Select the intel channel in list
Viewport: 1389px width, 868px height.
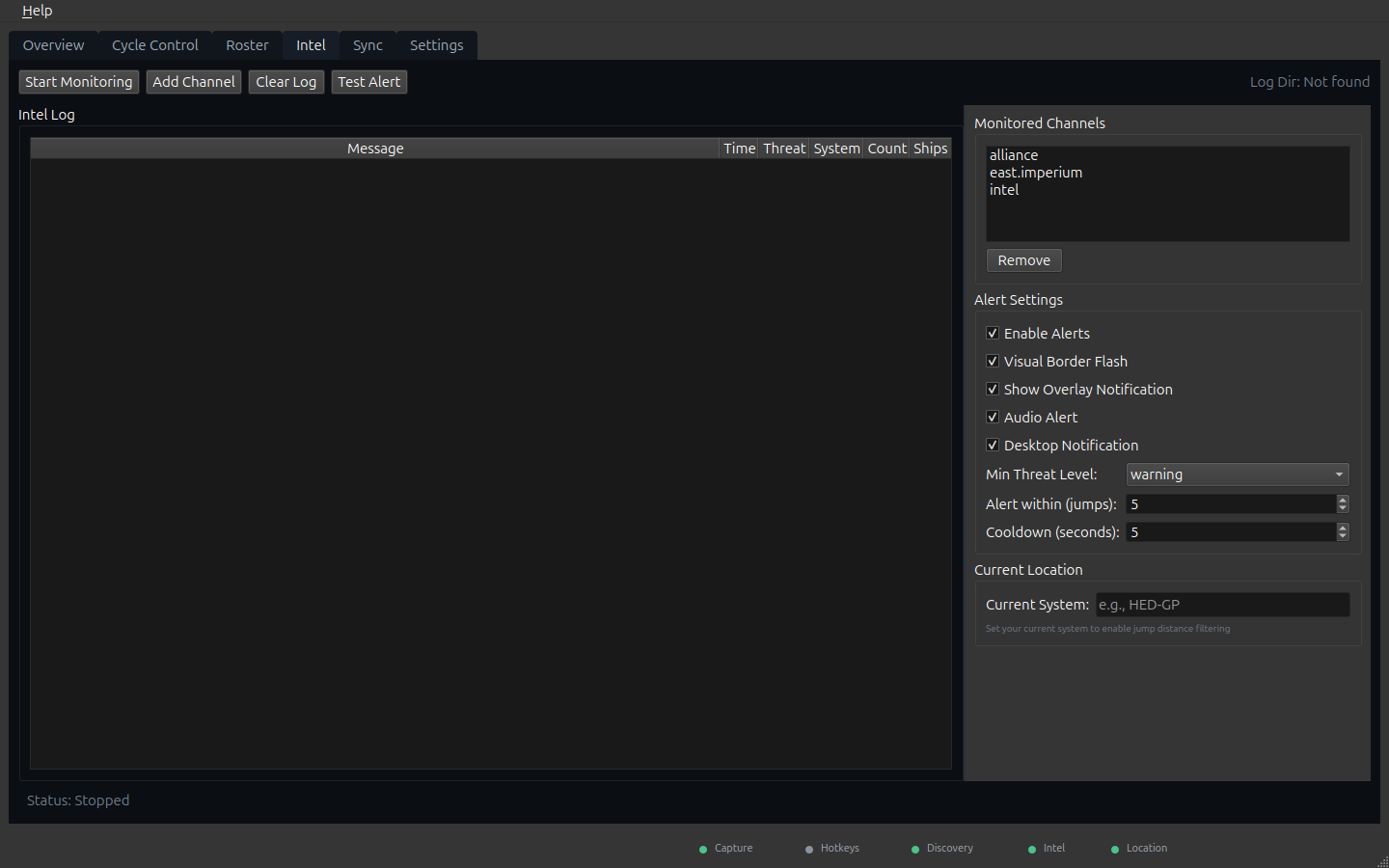click(1167, 190)
